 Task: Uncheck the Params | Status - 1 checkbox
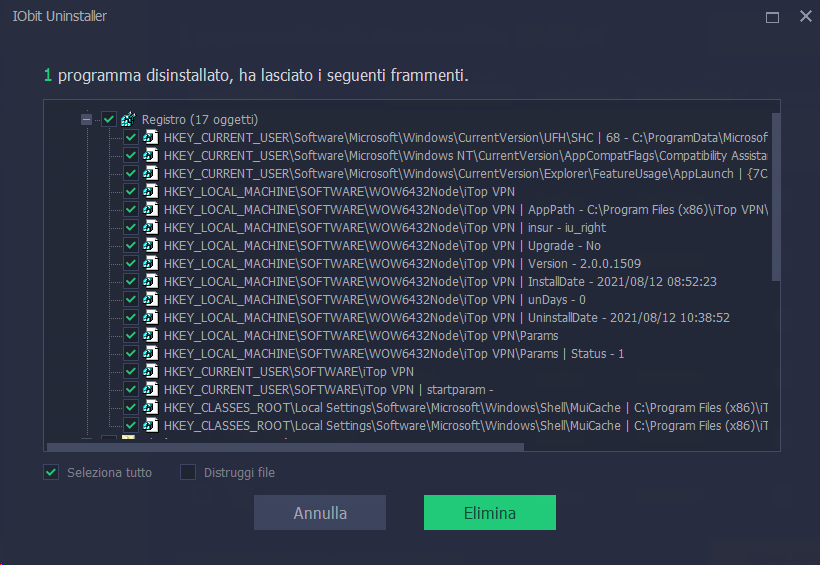point(131,354)
